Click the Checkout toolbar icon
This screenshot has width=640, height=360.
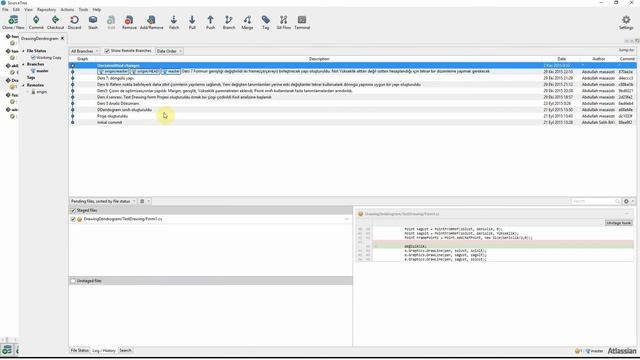point(55,22)
